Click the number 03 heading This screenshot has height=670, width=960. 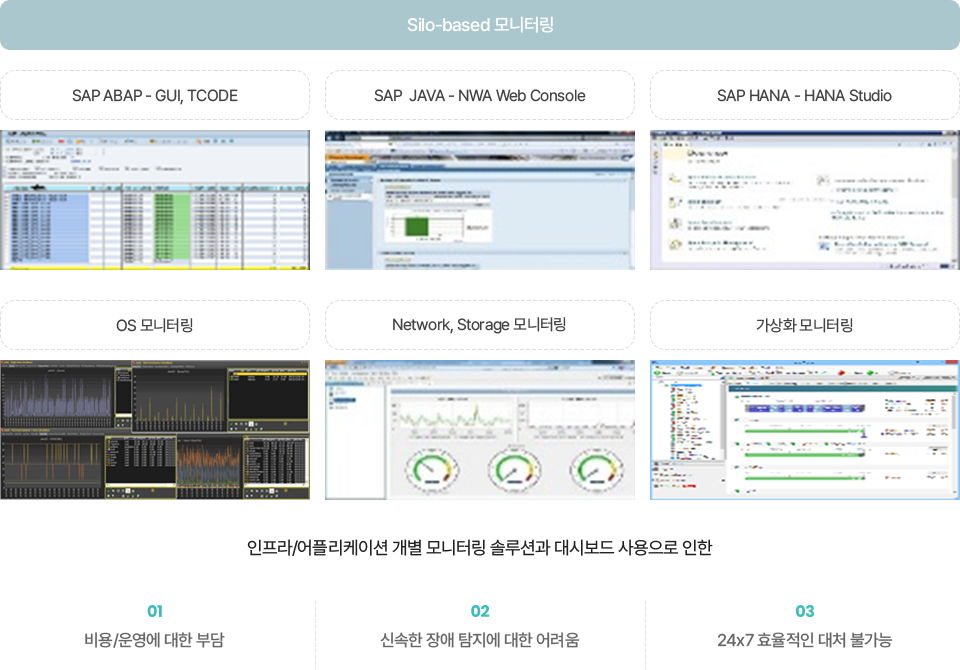(x=804, y=611)
